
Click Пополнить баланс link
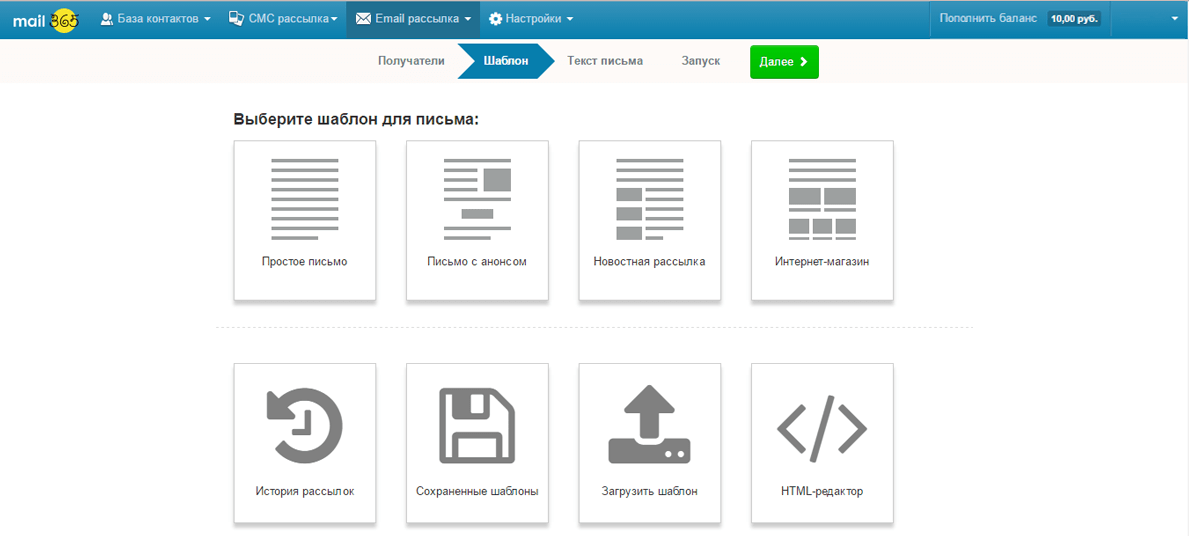pyautogui.click(x=987, y=19)
